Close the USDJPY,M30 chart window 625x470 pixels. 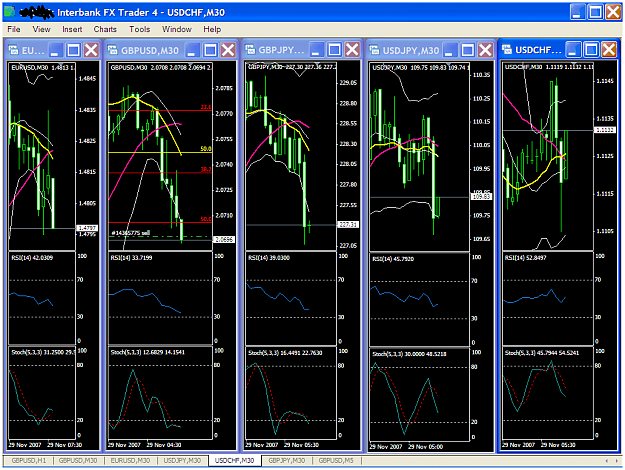[x=485, y=50]
